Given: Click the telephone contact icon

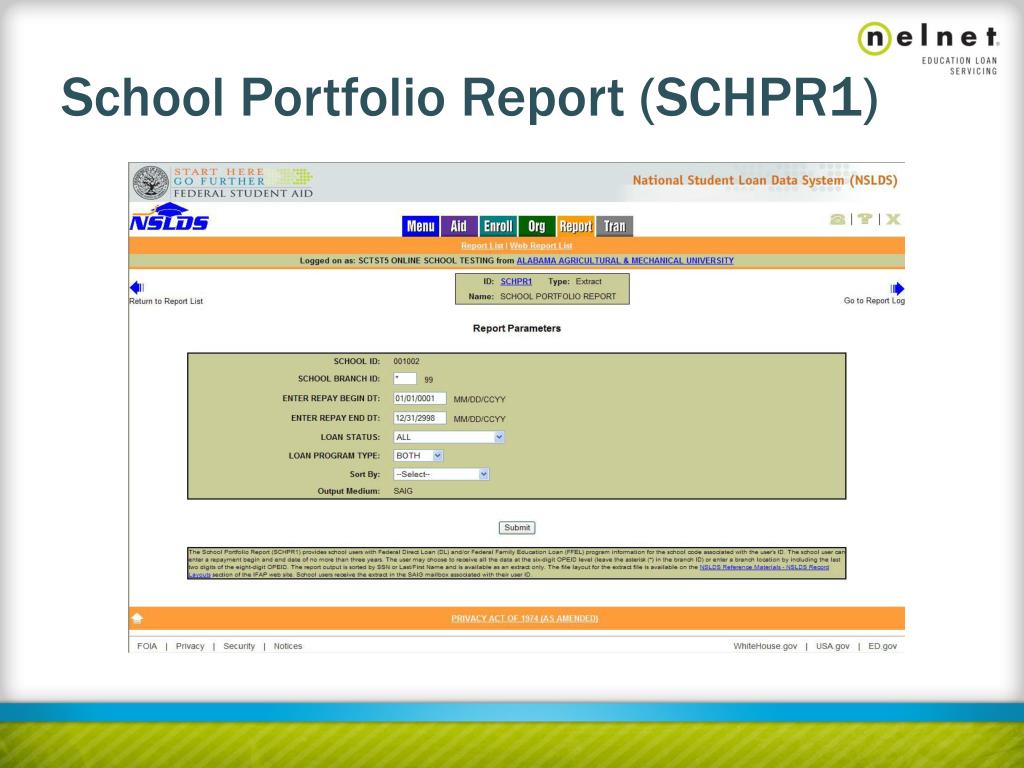Looking at the screenshot, I should tap(837, 219).
